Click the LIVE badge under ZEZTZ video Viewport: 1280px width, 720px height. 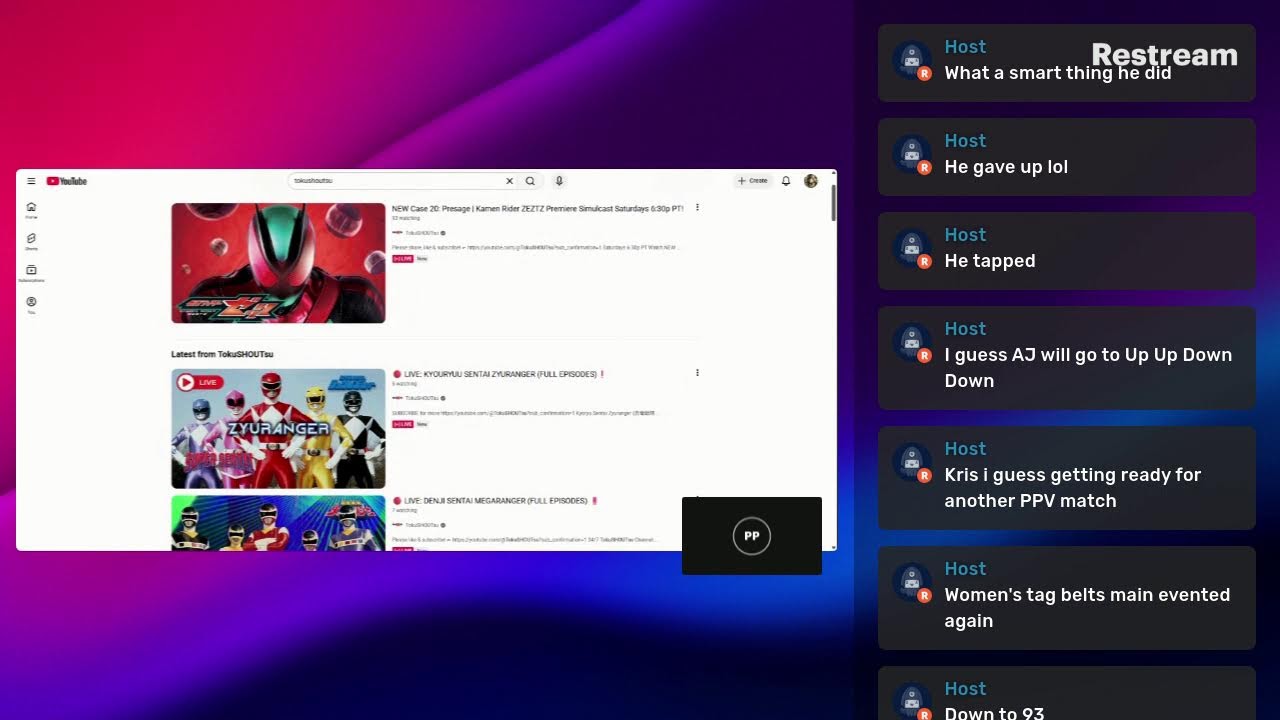[402, 258]
